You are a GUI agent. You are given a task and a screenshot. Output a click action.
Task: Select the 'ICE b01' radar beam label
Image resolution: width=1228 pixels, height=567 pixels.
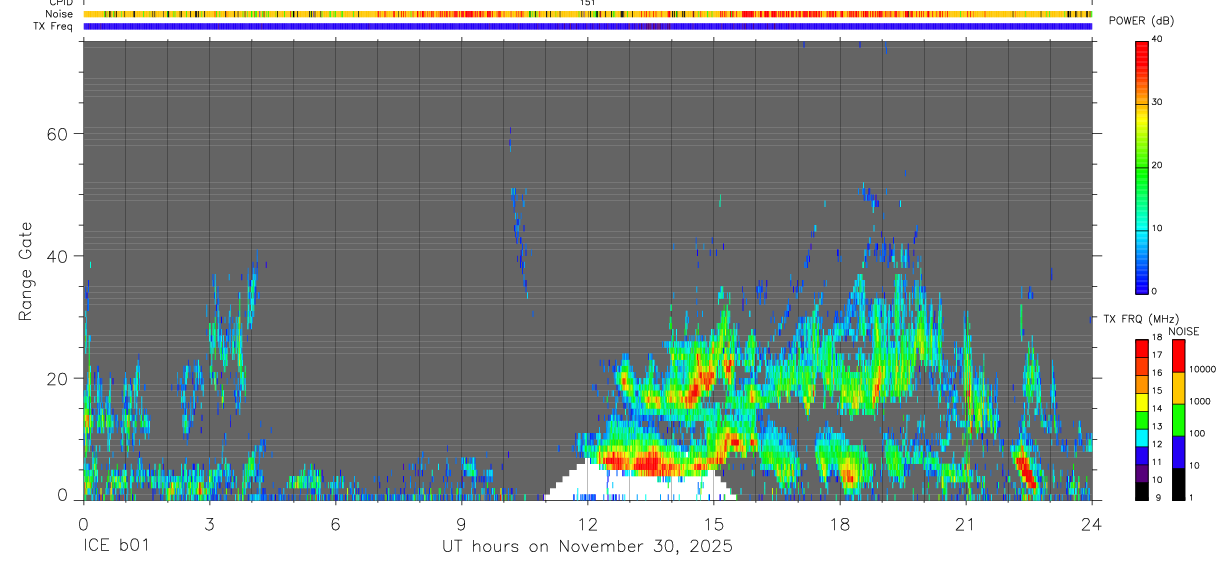pos(114,547)
